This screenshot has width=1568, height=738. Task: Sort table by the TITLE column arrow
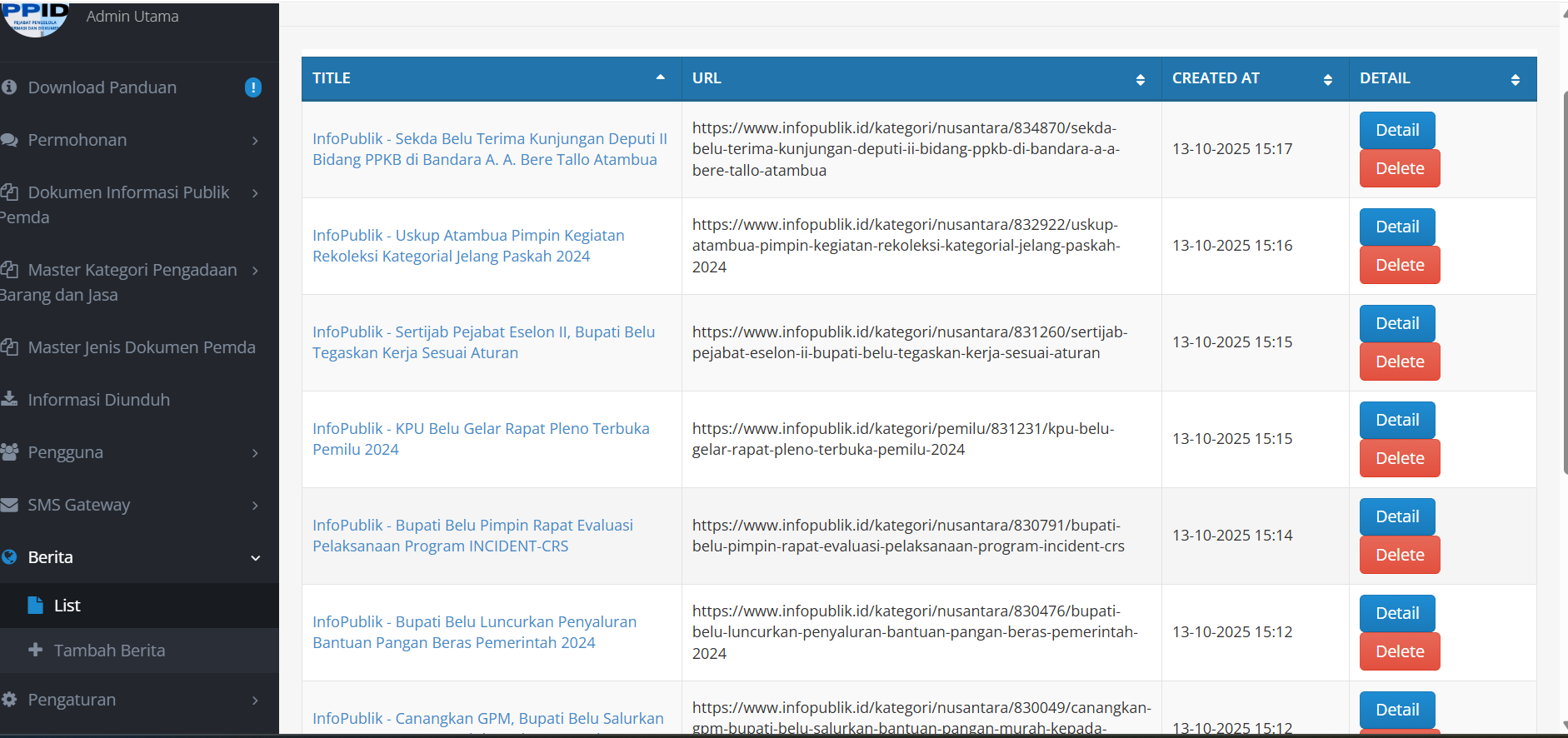(x=660, y=77)
